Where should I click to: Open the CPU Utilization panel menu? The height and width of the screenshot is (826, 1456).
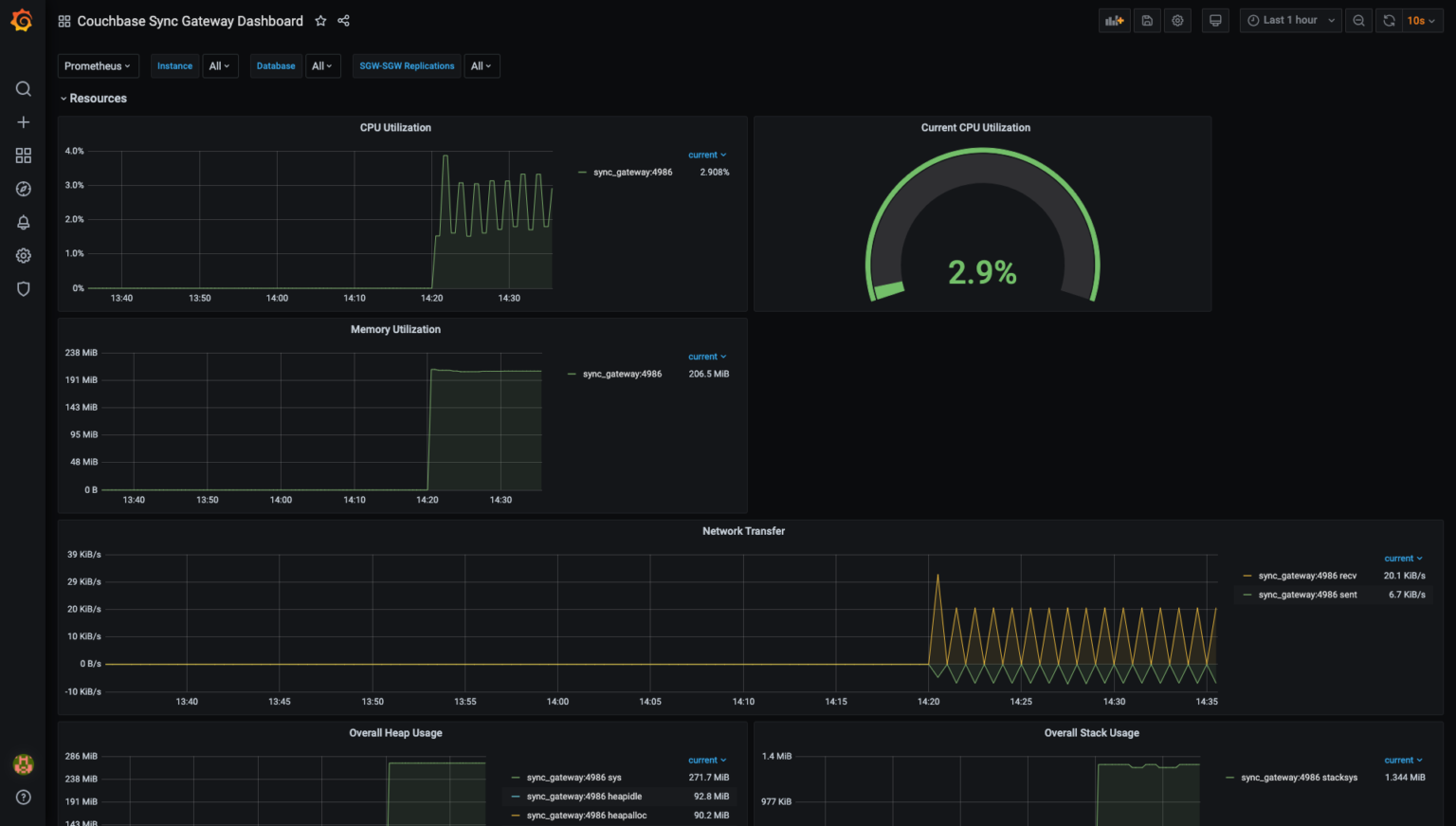click(x=395, y=127)
